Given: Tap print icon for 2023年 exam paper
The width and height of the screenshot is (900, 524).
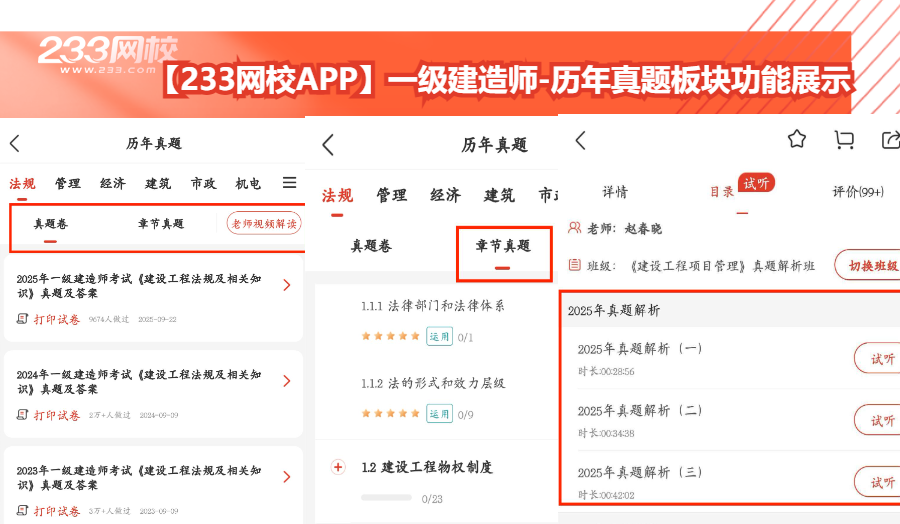Looking at the screenshot, I should pos(22,511).
